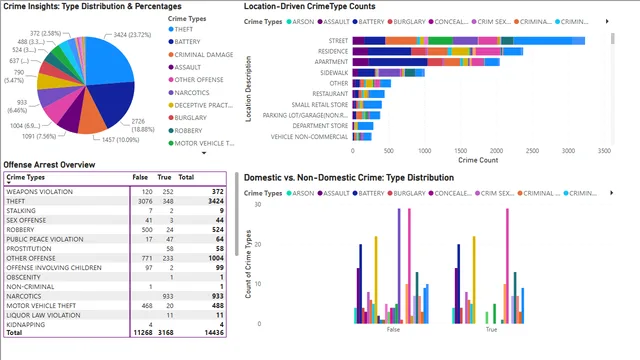The width and height of the screenshot is (640, 360).
Task: Select CRIMINAL DAMAGE in the pie legend
Action: [201, 55]
